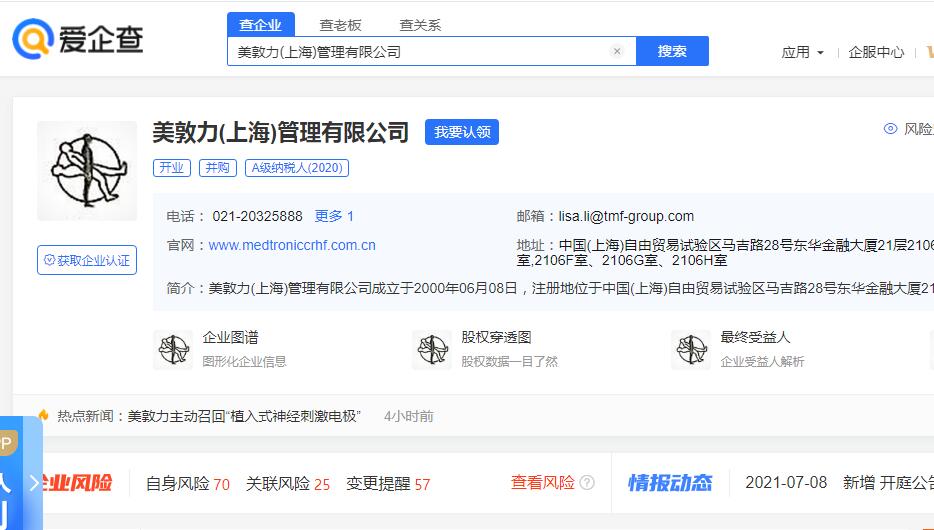Expand the side panel arrow near 企业风险
934x530 pixels.
click(35, 483)
